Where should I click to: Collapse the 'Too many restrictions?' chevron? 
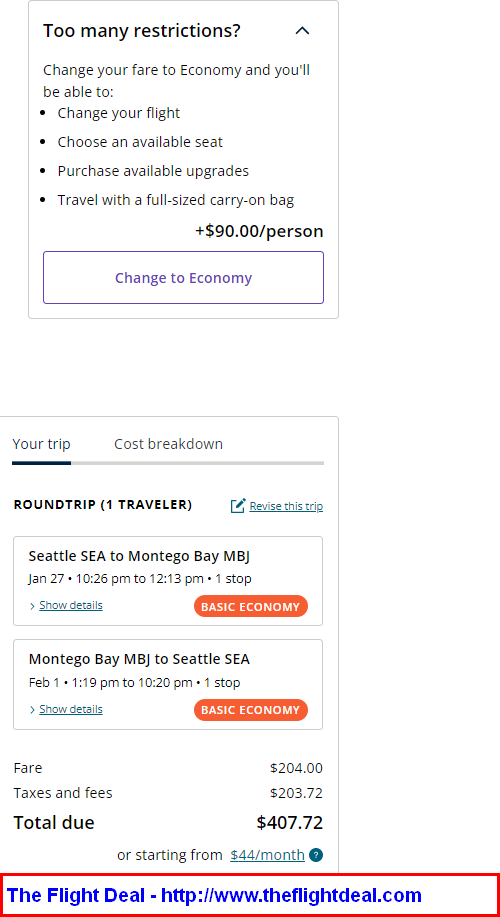[302, 30]
